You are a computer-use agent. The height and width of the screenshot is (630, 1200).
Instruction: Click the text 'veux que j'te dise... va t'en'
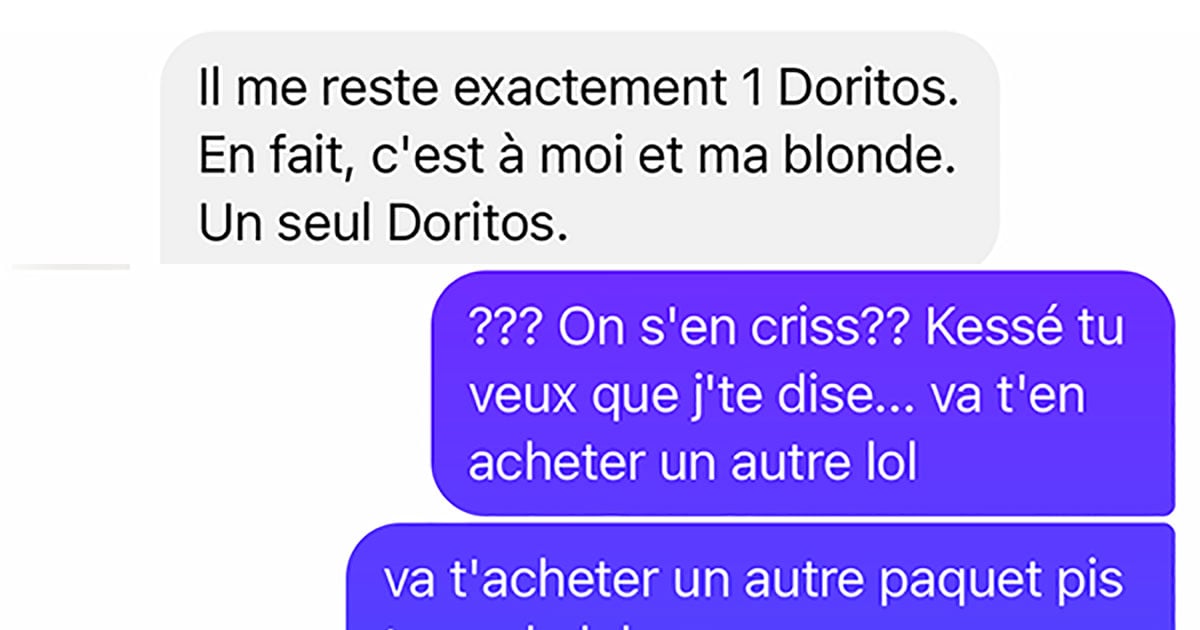pos(775,398)
